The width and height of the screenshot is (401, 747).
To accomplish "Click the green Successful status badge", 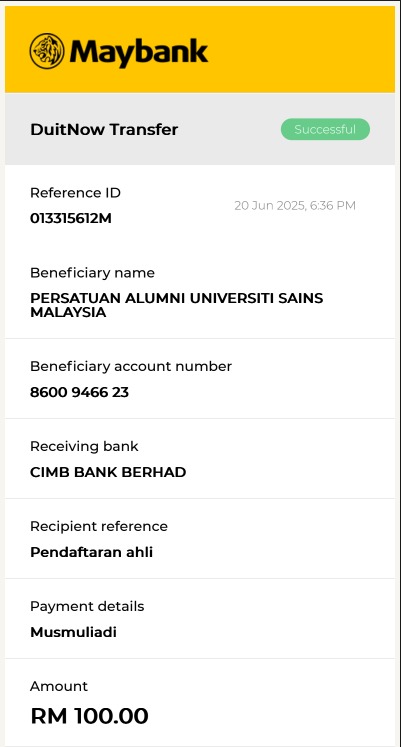I will tap(325, 130).
